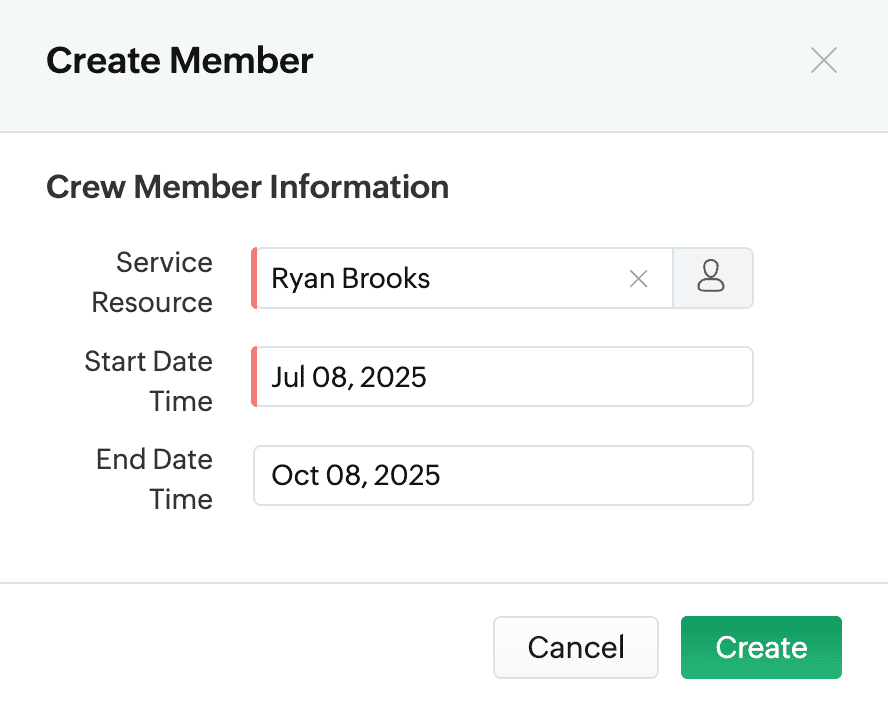The width and height of the screenshot is (888, 706).
Task: Click the Service Resource label
Action: pyautogui.click(x=152, y=282)
